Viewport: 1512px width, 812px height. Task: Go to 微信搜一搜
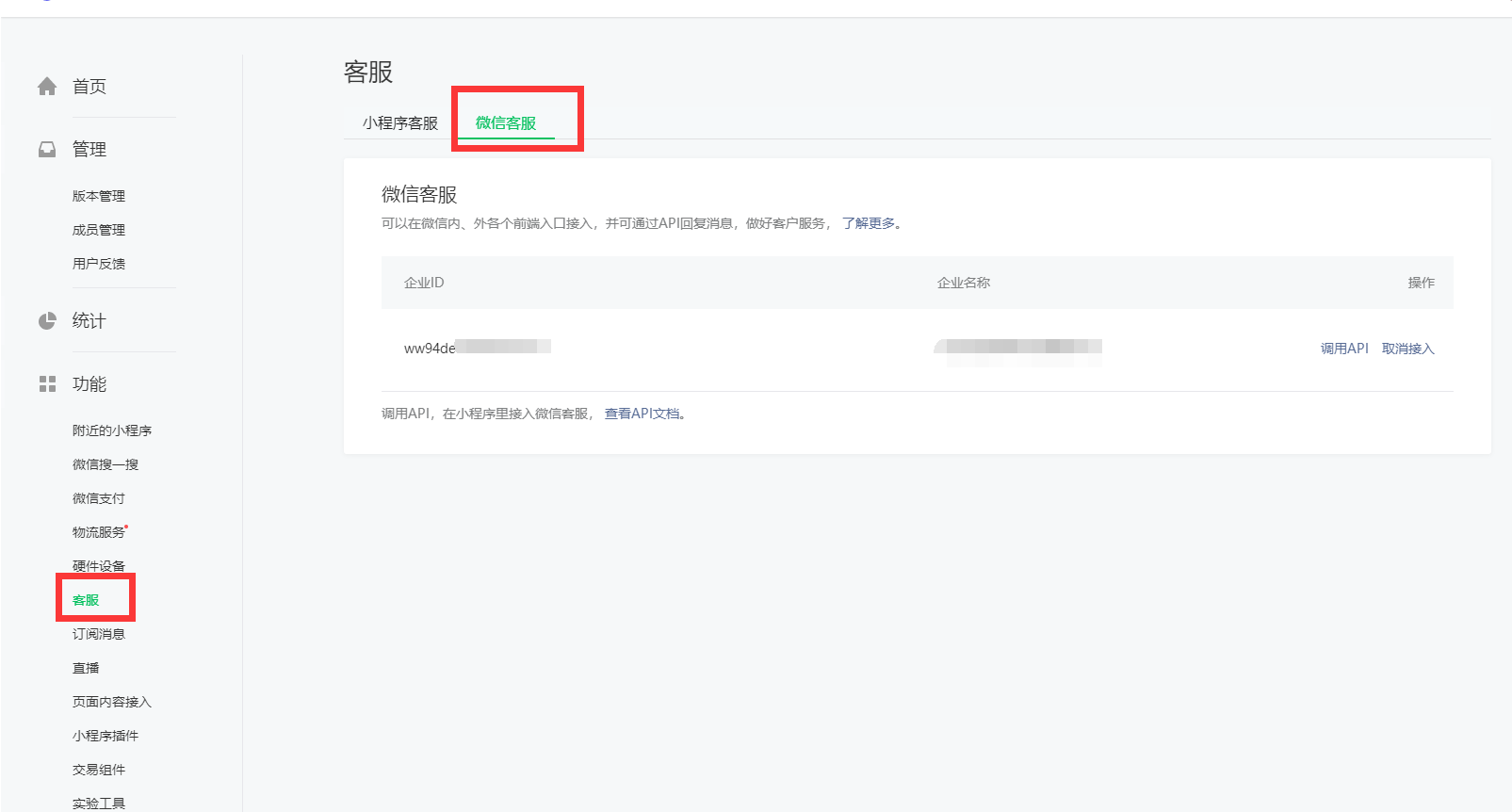(x=106, y=464)
